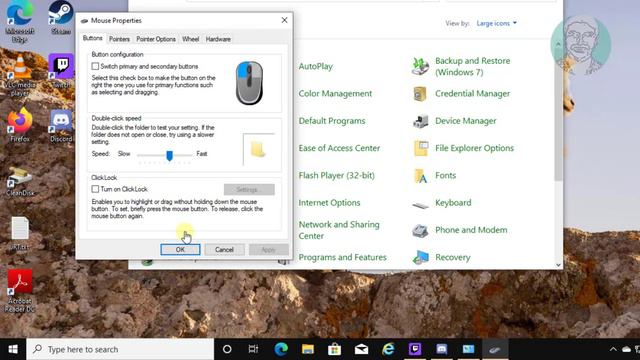The width and height of the screenshot is (640, 360).
Task: Enable Switch primary and secondary buttons
Action: point(95,66)
